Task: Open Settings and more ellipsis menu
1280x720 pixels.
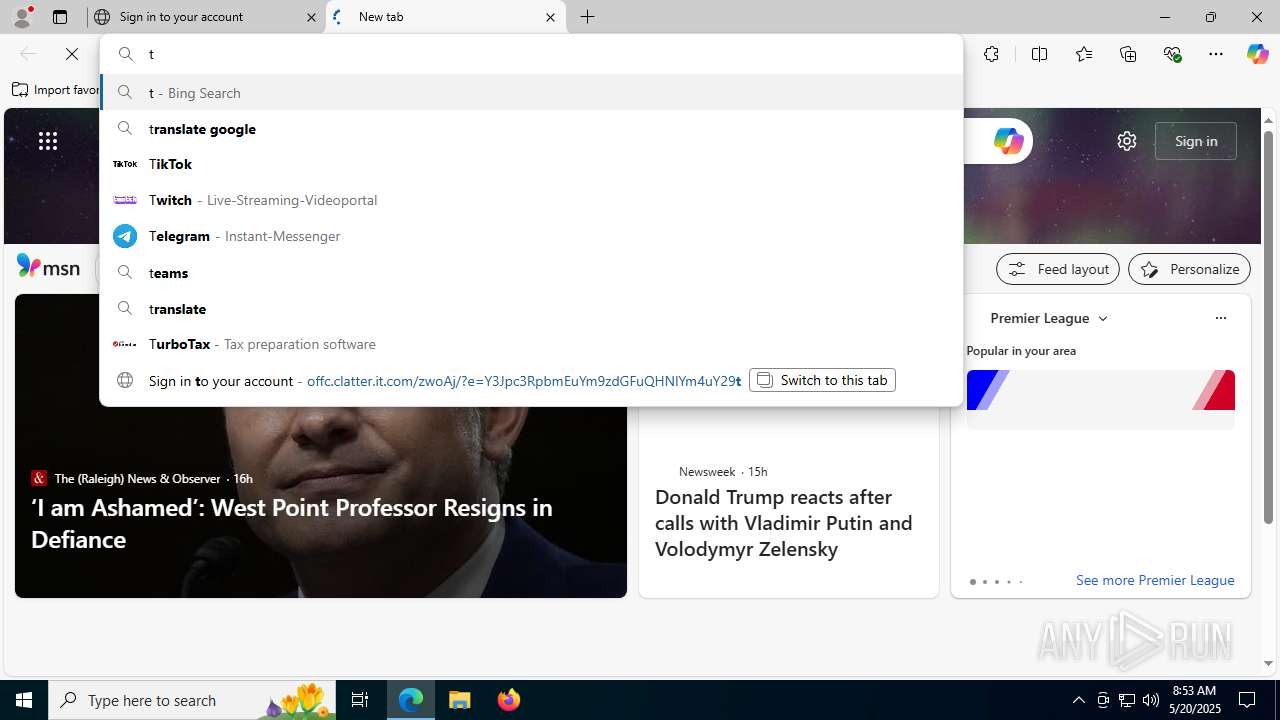Action: click(1216, 54)
